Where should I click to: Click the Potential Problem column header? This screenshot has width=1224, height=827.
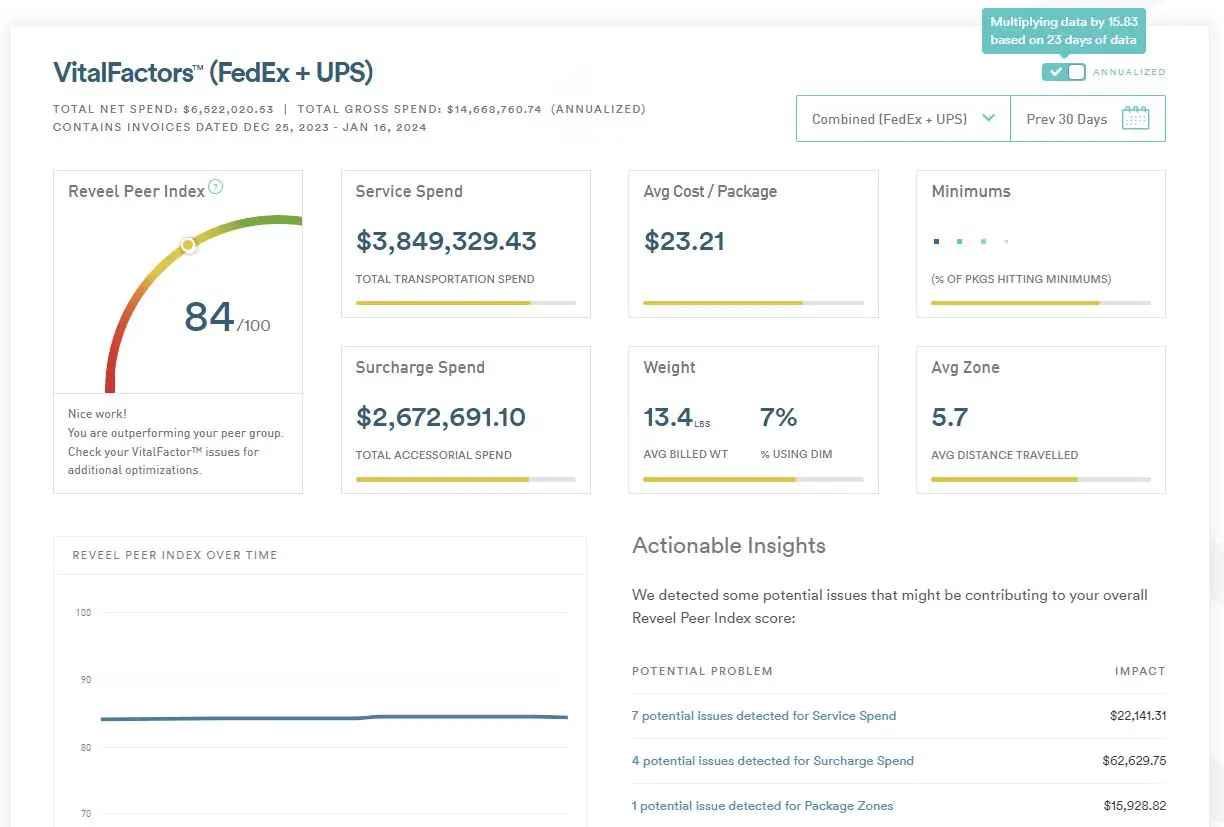point(702,671)
